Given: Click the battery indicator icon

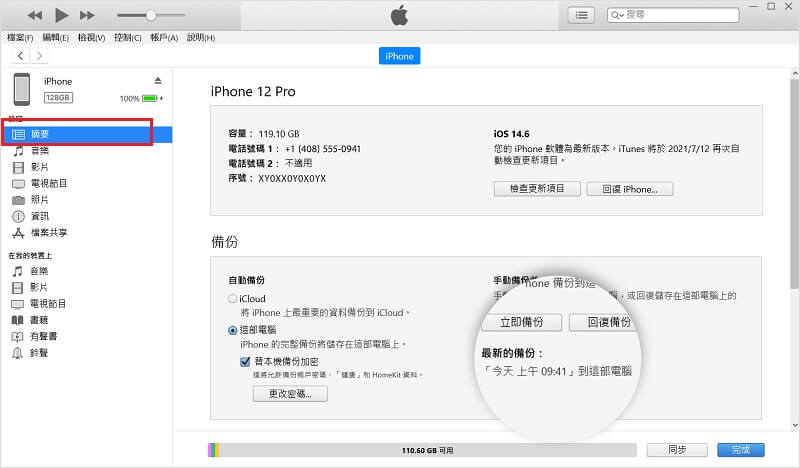Looking at the screenshot, I should pyautogui.click(x=150, y=98).
